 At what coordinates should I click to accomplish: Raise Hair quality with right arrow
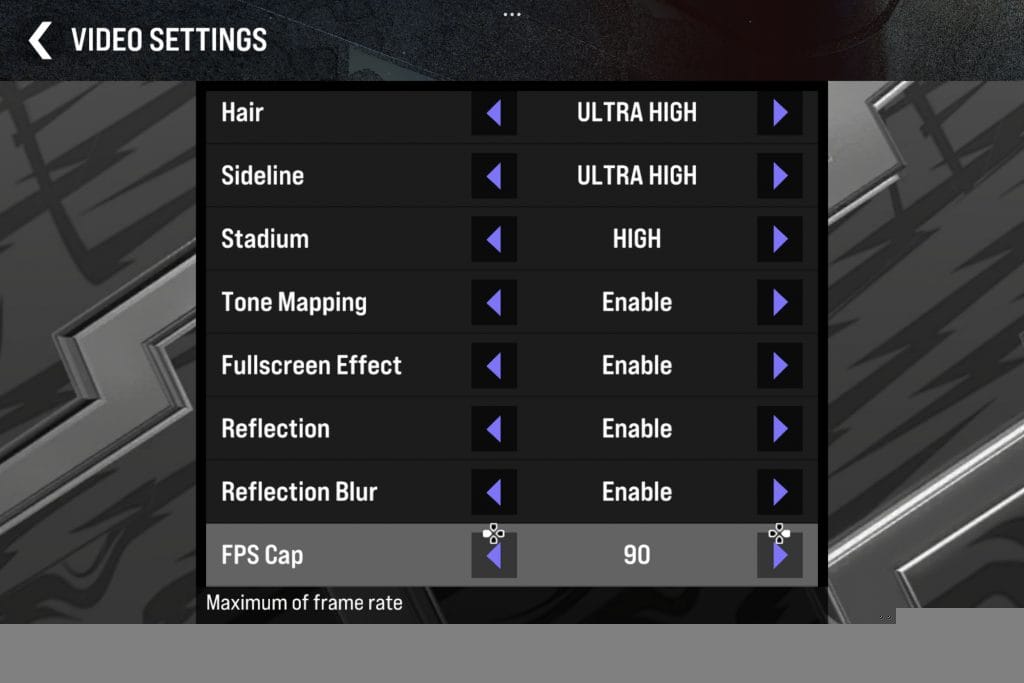coord(780,113)
